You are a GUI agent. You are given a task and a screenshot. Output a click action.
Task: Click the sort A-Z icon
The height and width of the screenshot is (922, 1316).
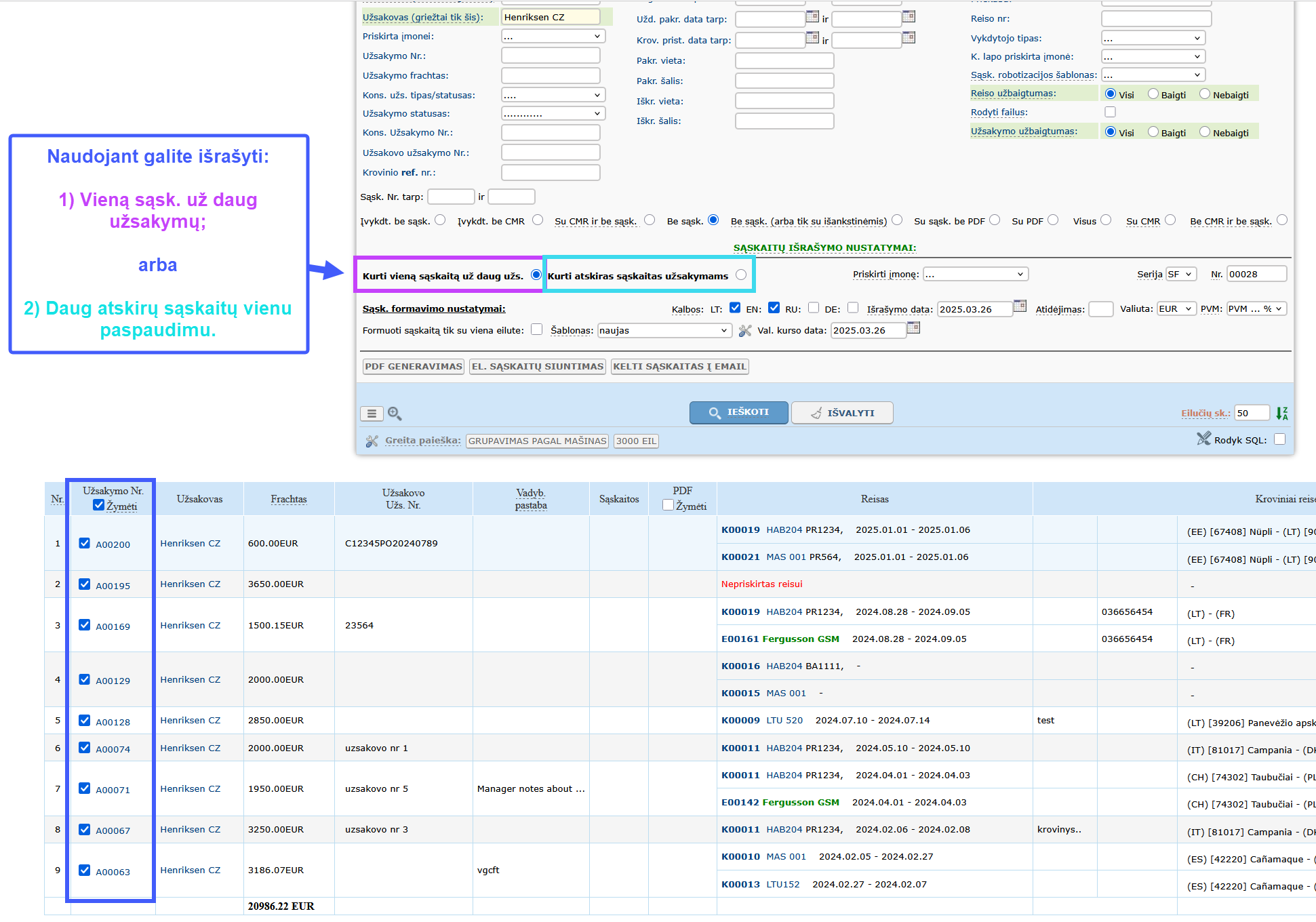point(1281,413)
